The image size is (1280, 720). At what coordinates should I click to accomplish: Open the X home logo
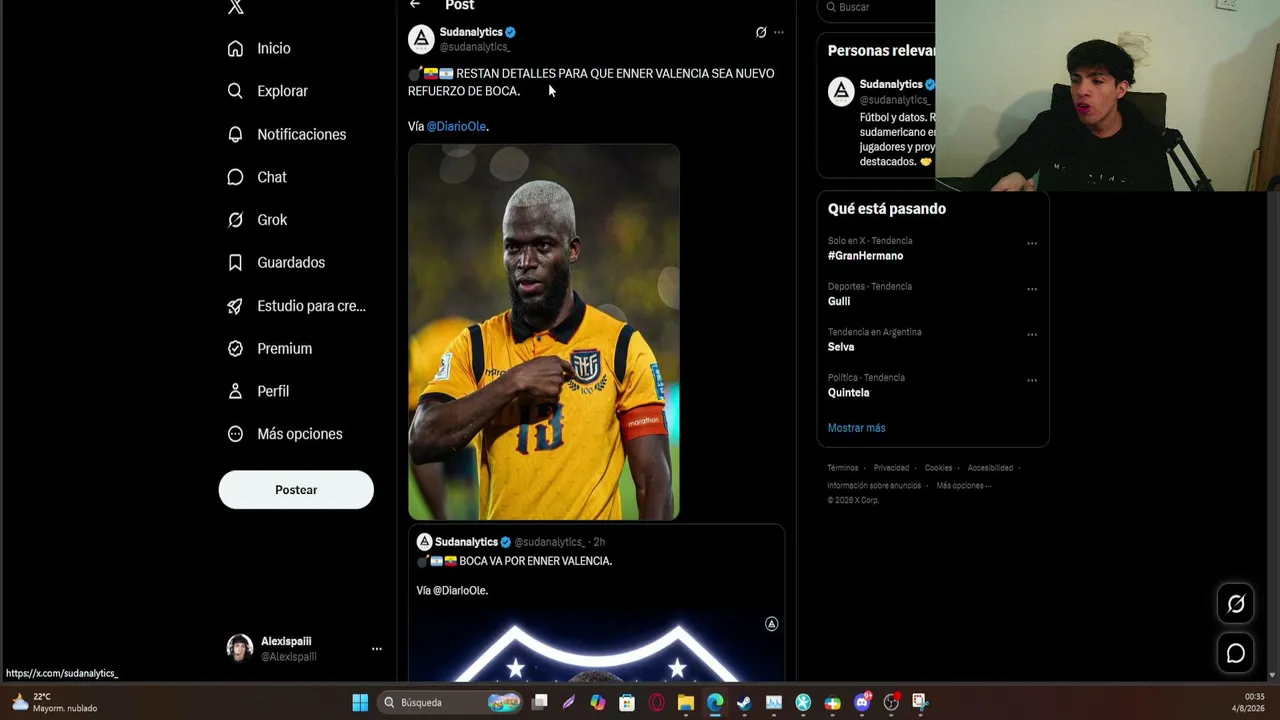[x=236, y=7]
